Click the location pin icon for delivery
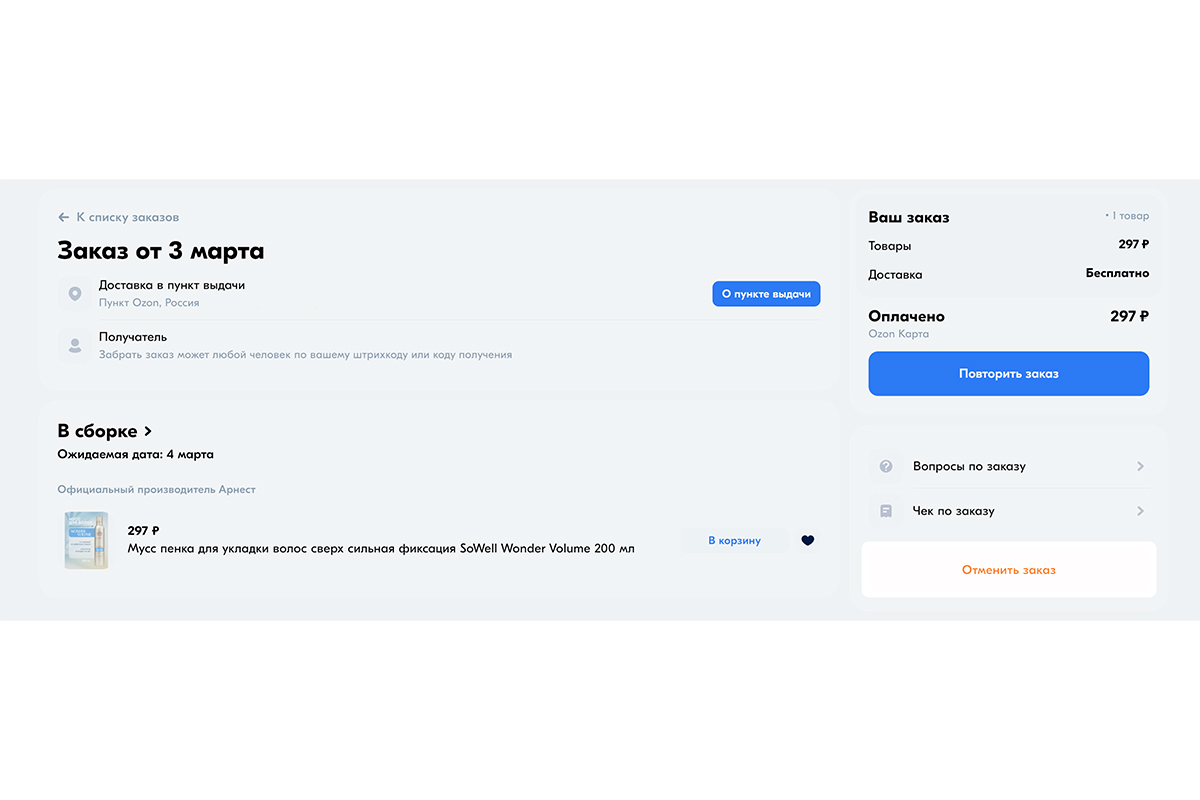 [x=75, y=294]
